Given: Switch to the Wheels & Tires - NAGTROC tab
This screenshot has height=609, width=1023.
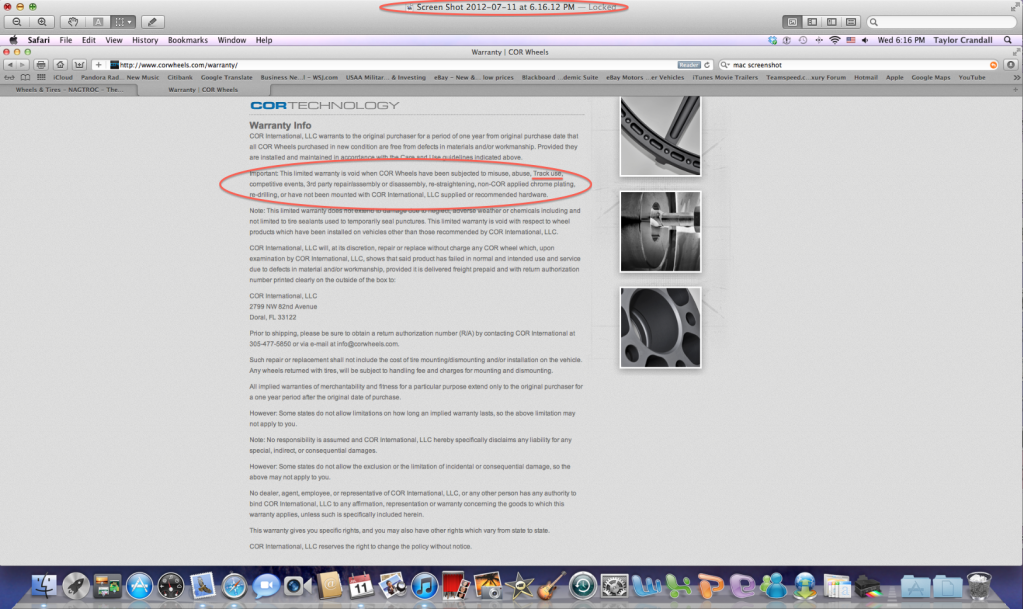Looking at the screenshot, I should pos(69,89).
